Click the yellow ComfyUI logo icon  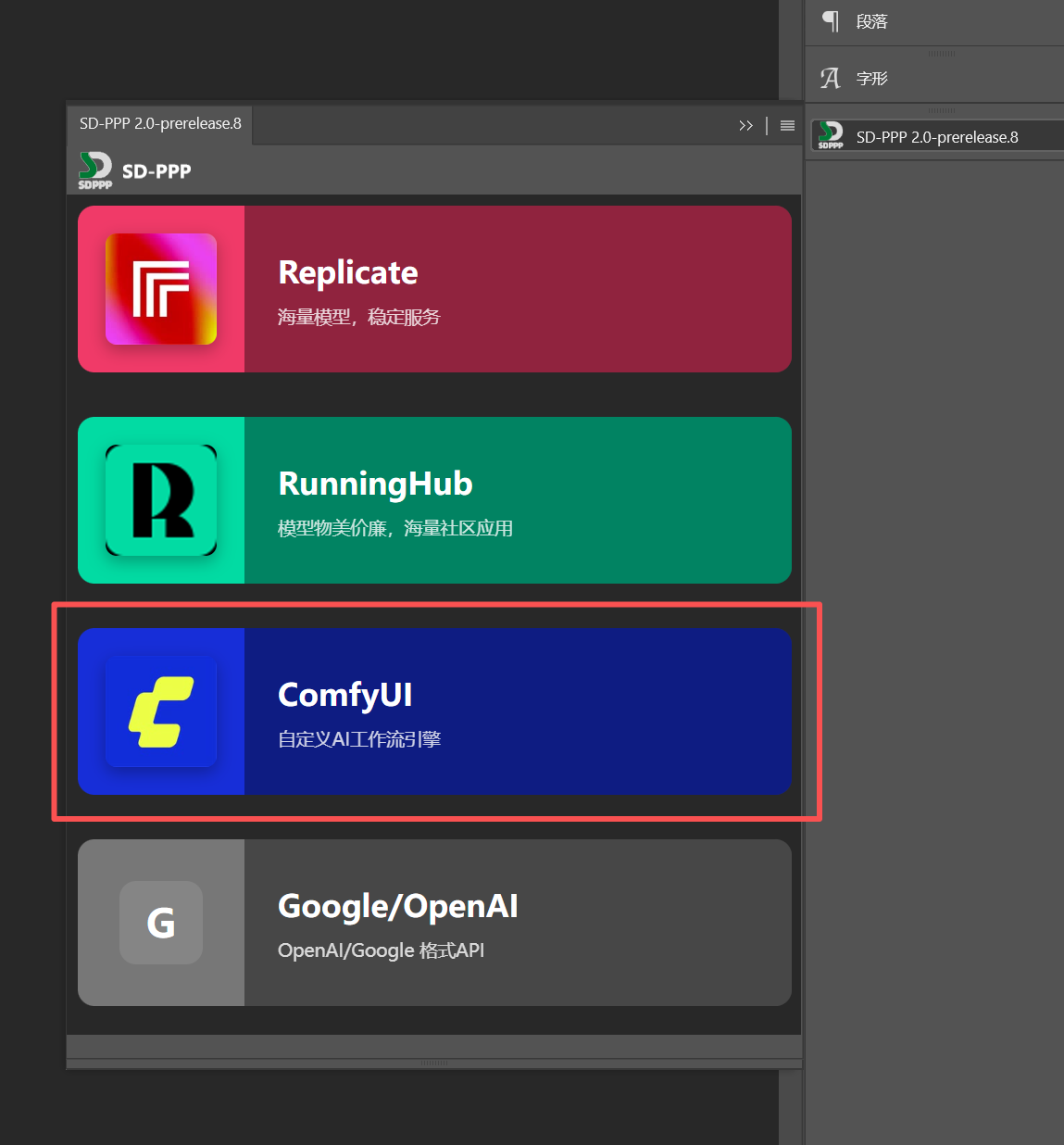point(161,711)
